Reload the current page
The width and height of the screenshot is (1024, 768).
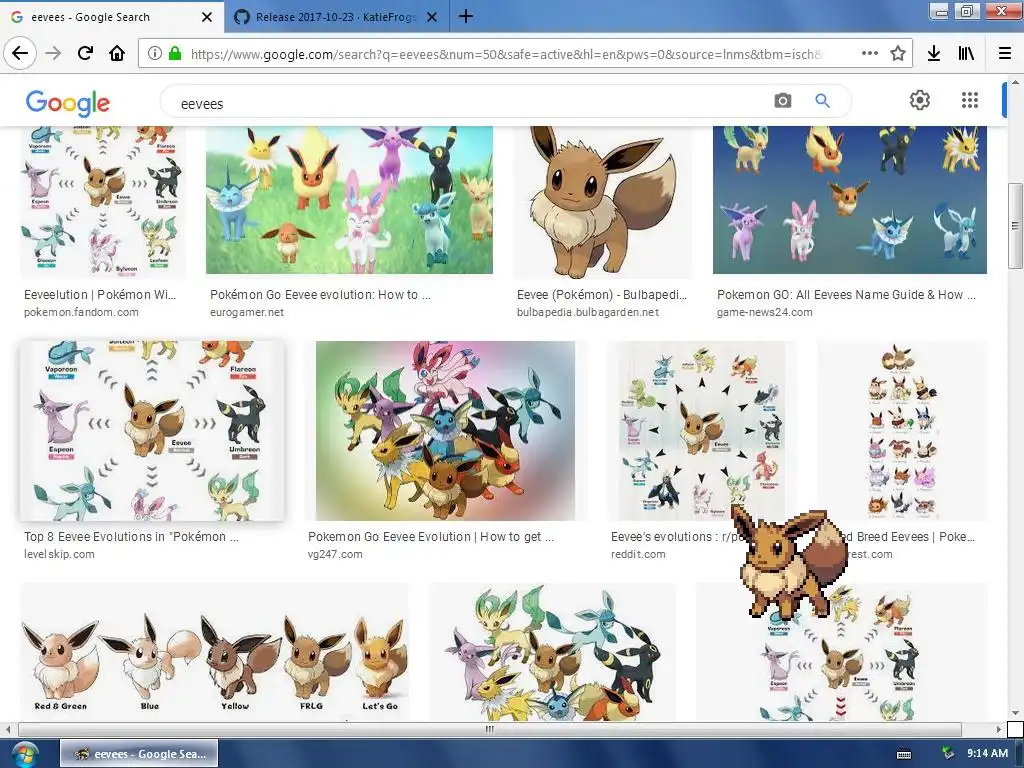click(x=85, y=53)
